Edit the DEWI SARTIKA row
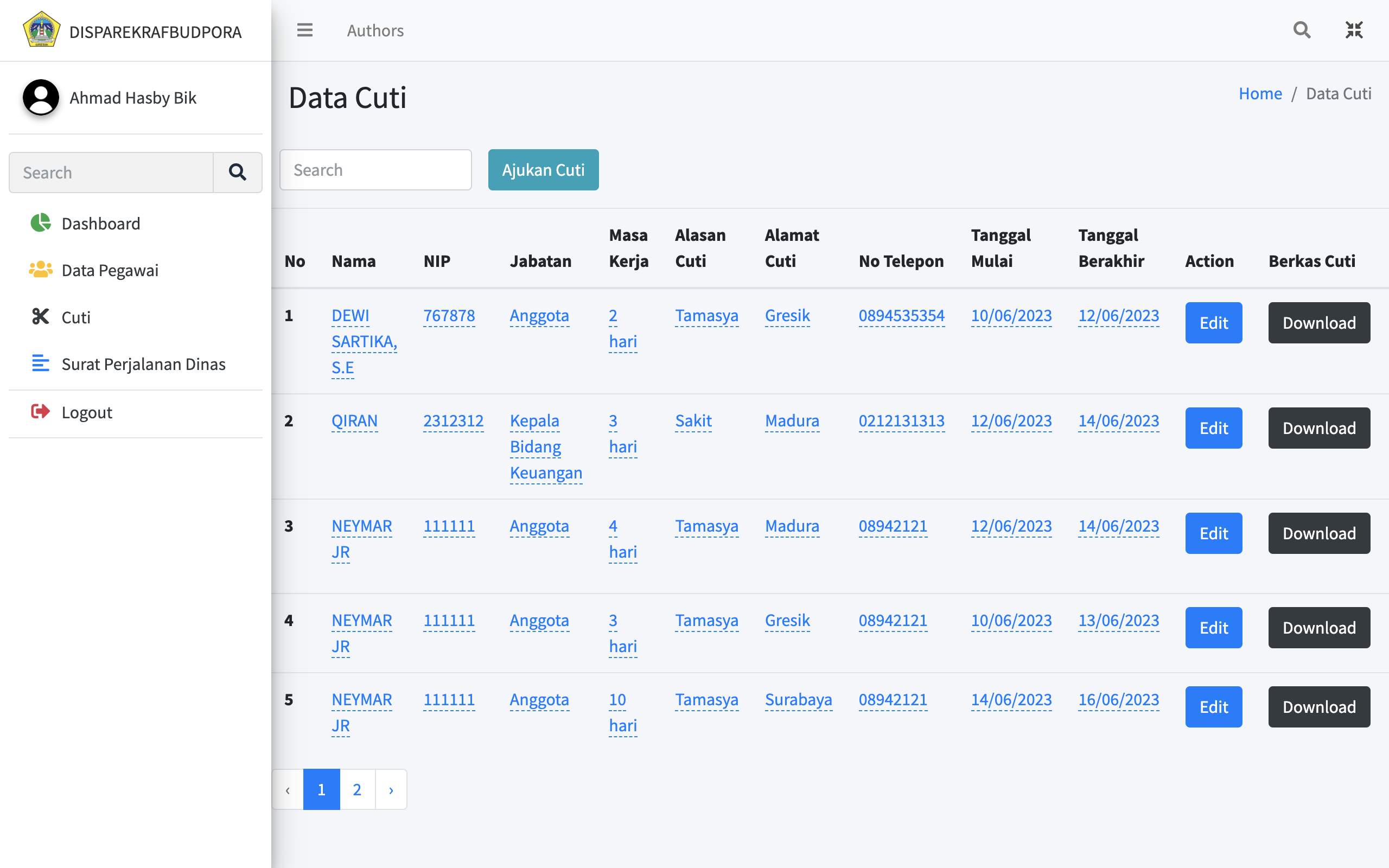This screenshot has height=868, width=1389. coord(1213,323)
